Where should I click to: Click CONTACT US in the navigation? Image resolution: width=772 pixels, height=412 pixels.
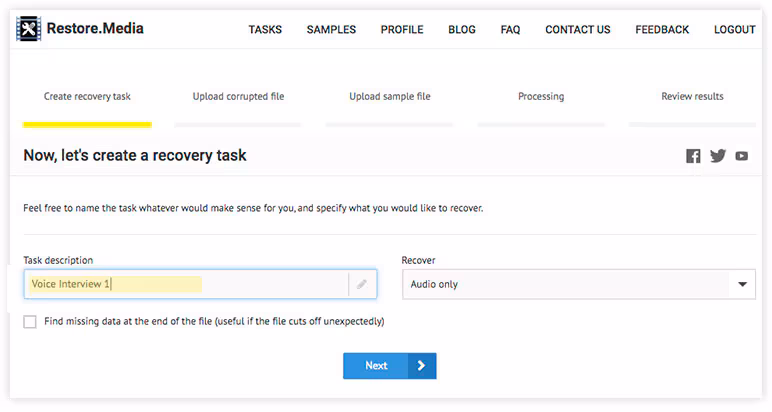point(577,30)
